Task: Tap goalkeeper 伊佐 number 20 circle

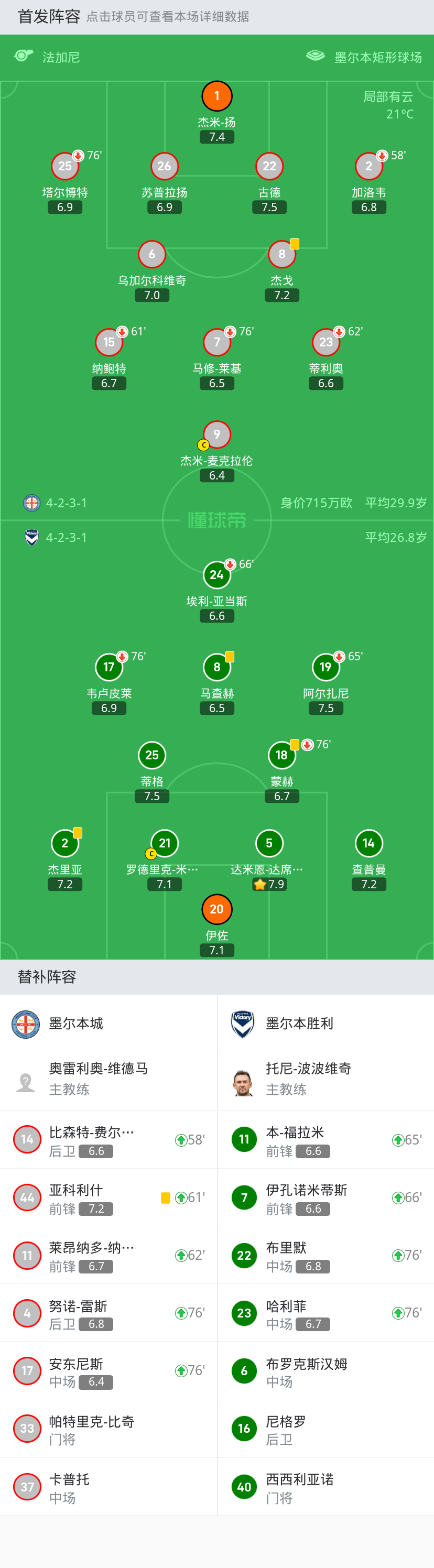Action: 216,909
